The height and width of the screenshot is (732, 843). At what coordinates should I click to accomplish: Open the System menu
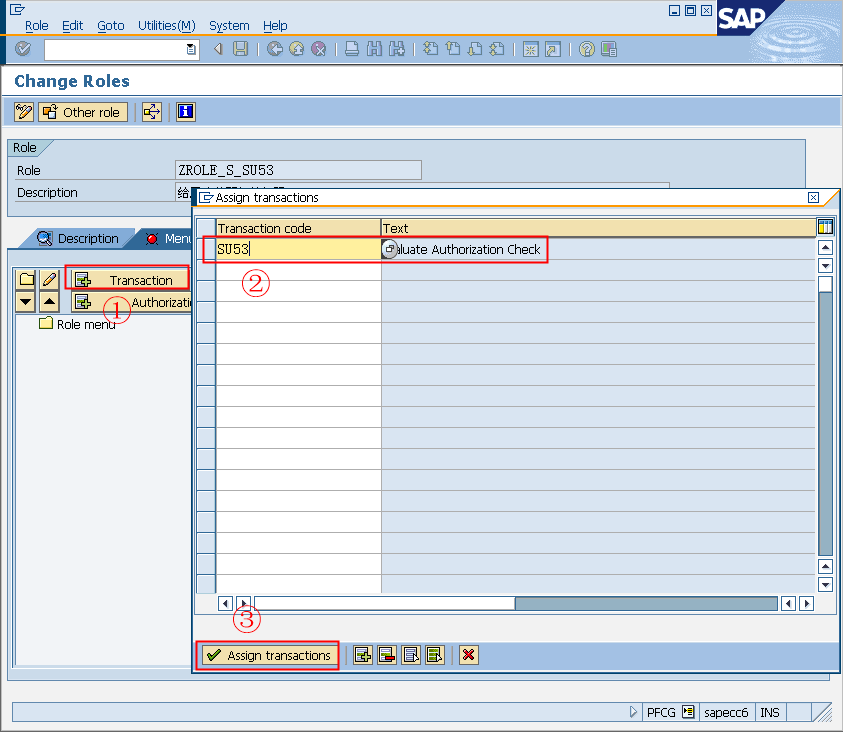click(x=229, y=25)
